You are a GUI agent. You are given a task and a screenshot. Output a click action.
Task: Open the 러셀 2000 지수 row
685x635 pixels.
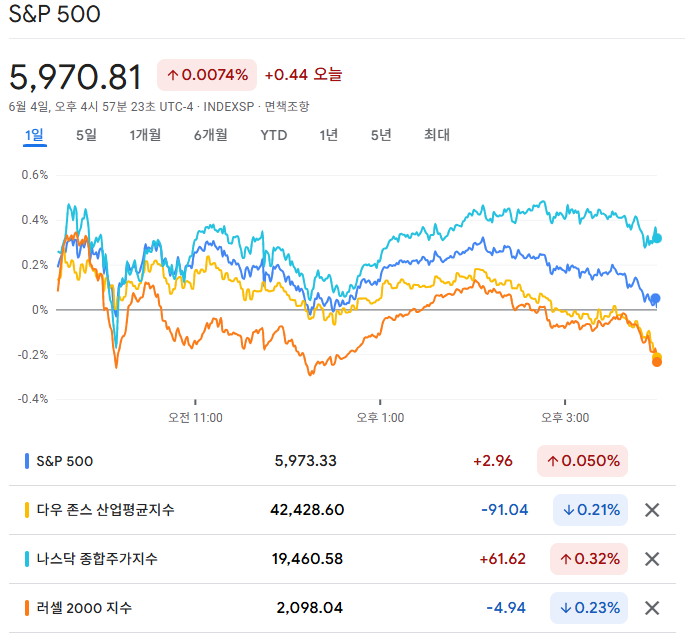tap(84, 607)
